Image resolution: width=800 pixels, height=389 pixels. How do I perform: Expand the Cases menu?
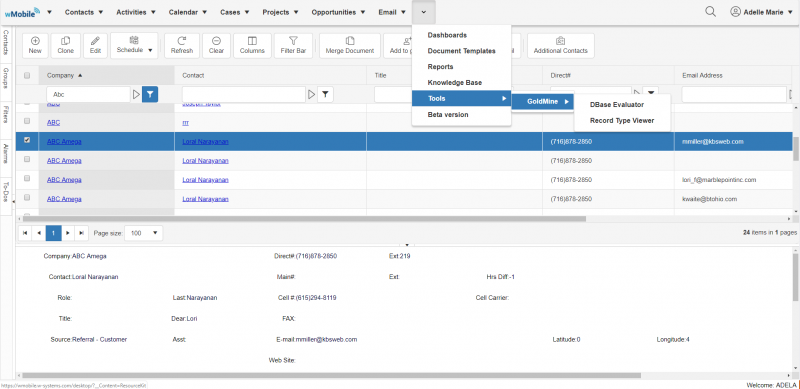[x=235, y=12]
